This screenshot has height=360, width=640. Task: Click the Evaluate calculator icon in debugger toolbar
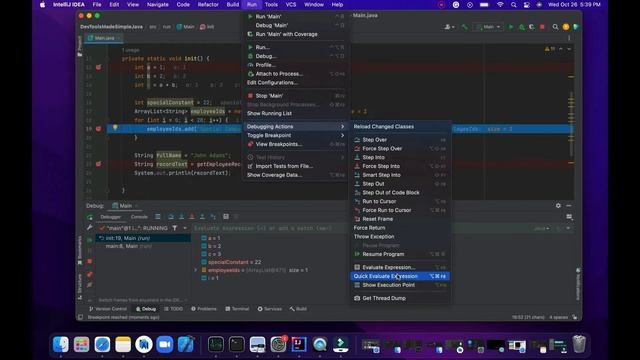pyautogui.click(x=226, y=217)
